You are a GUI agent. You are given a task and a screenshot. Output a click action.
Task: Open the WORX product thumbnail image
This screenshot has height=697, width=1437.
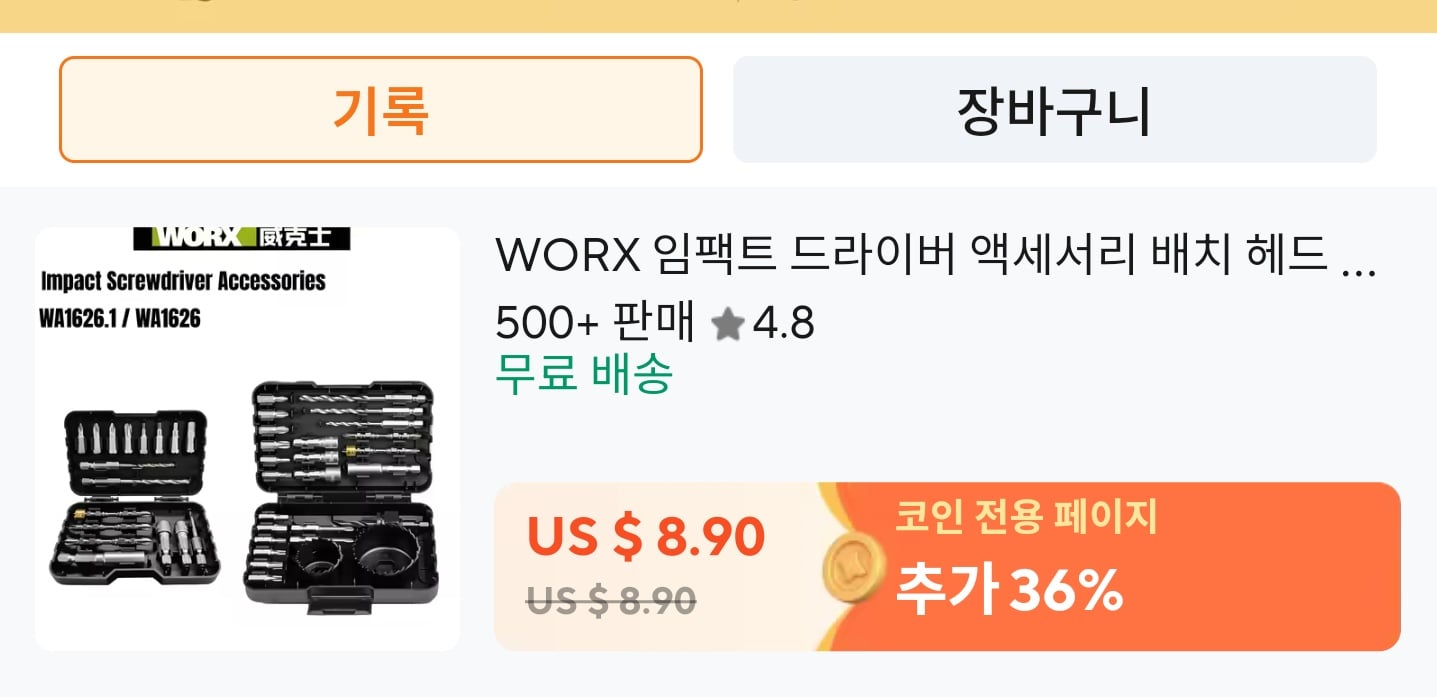tap(247, 439)
